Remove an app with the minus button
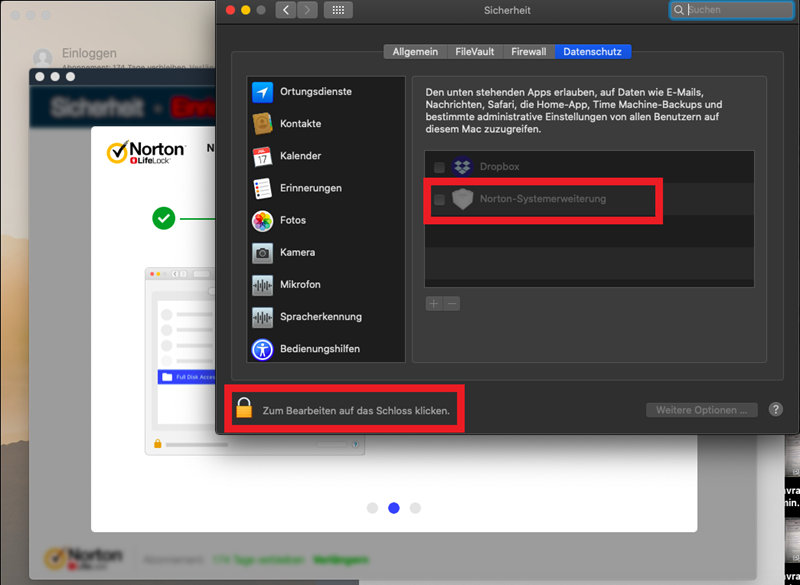Viewport: 800px width, 585px height. click(x=452, y=303)
